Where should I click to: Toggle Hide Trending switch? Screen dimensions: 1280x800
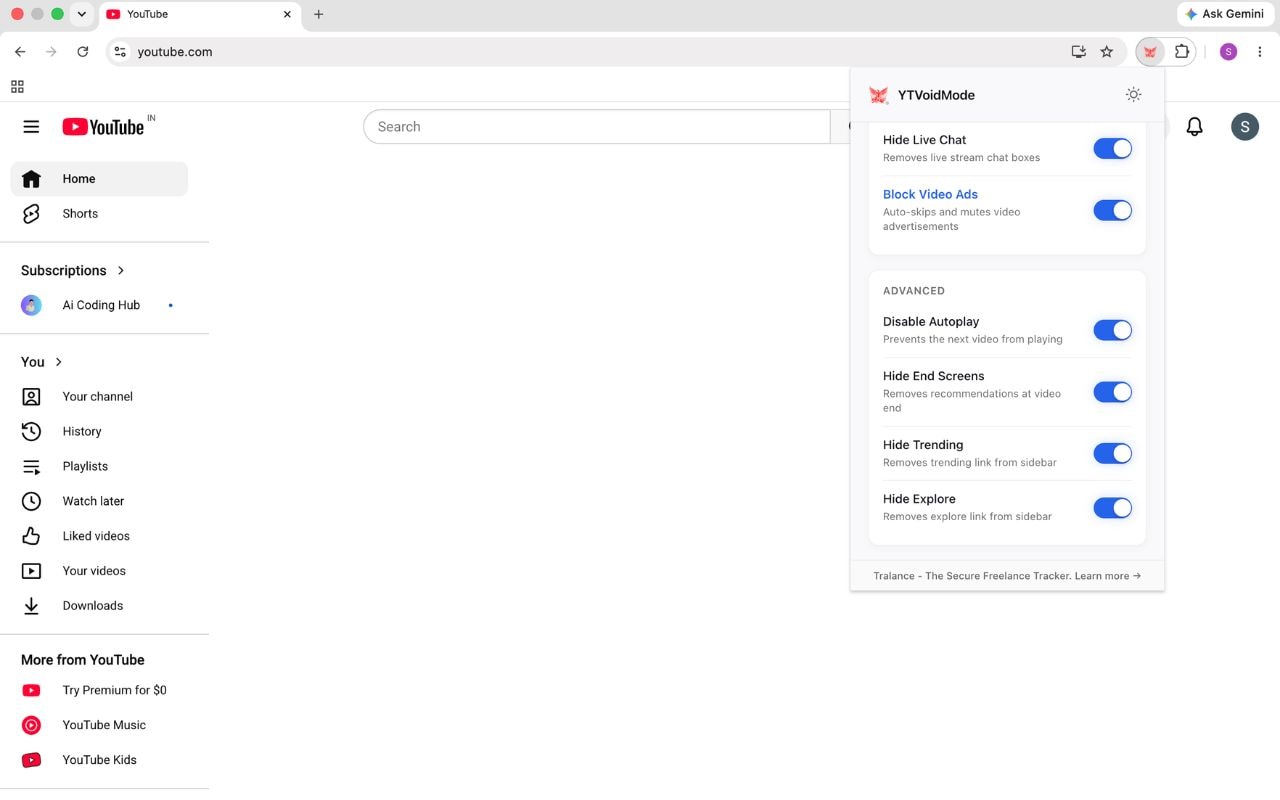pyautogui.click(x=1112, y=453)
